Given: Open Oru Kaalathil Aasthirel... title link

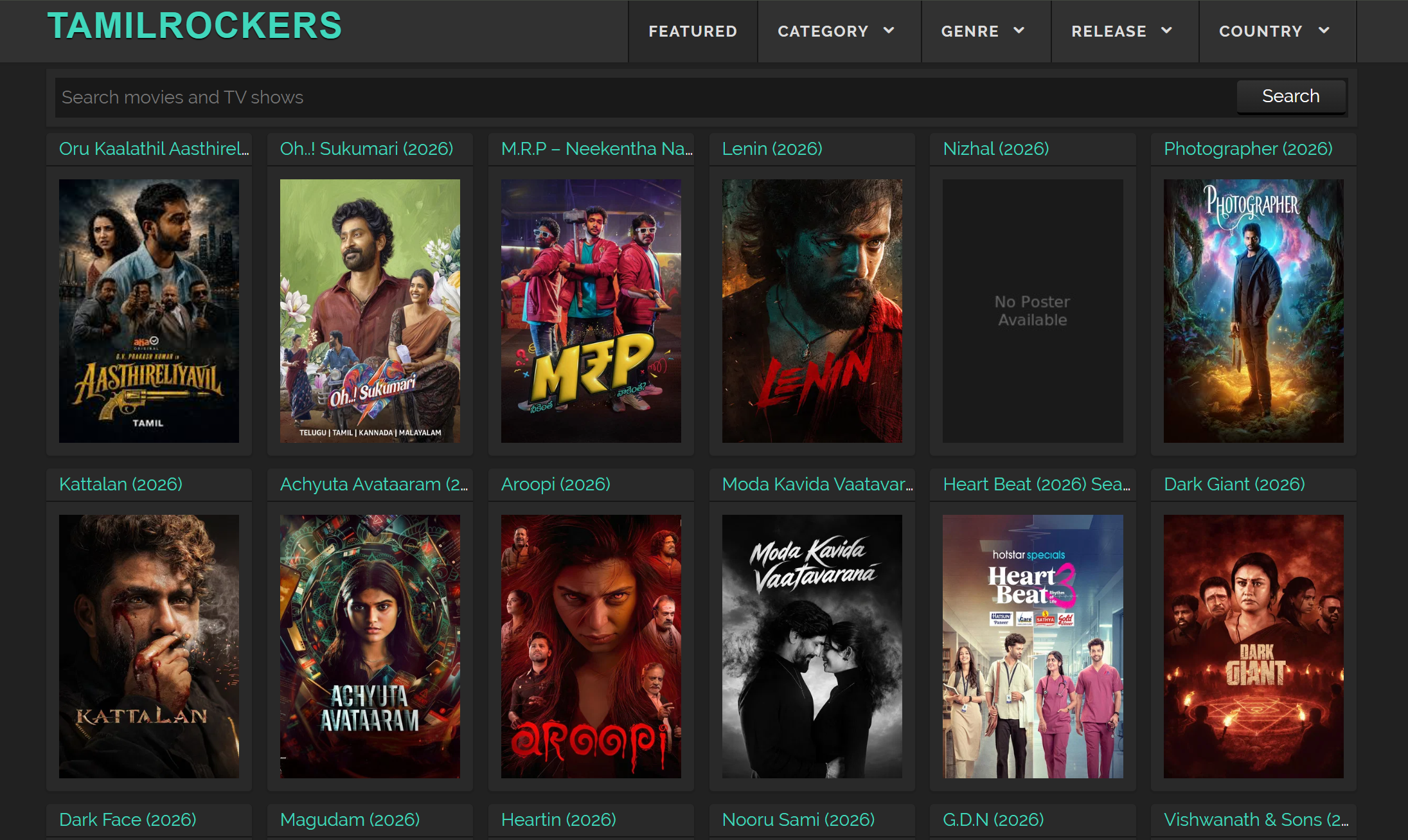Looking at the screenshot, I should tap(154, 148).
